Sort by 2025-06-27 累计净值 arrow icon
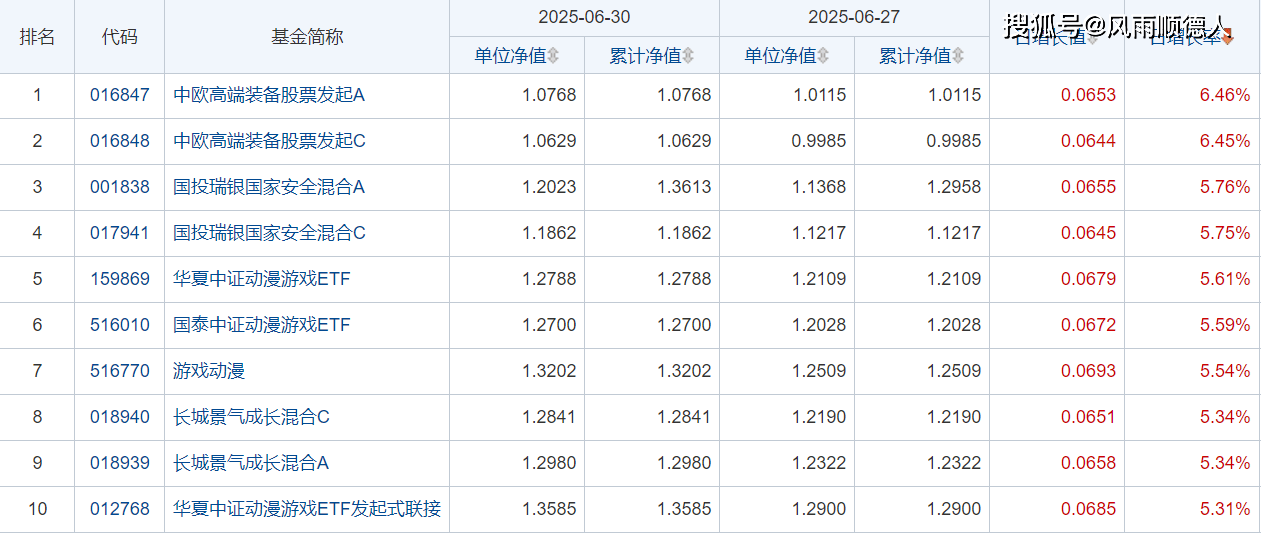The image size is (1261, 533). click(x=958, y=56)
